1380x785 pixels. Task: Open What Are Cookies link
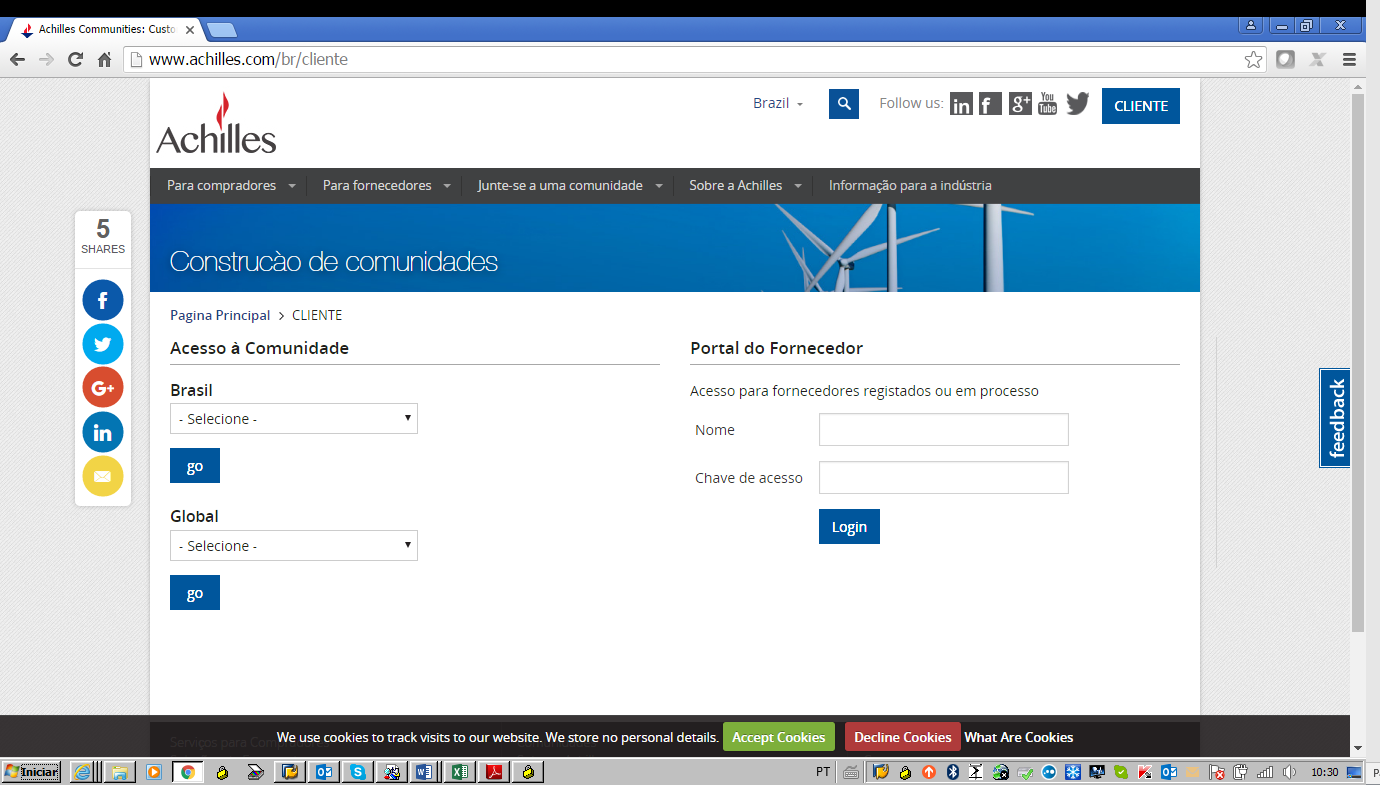(1019, 737)
